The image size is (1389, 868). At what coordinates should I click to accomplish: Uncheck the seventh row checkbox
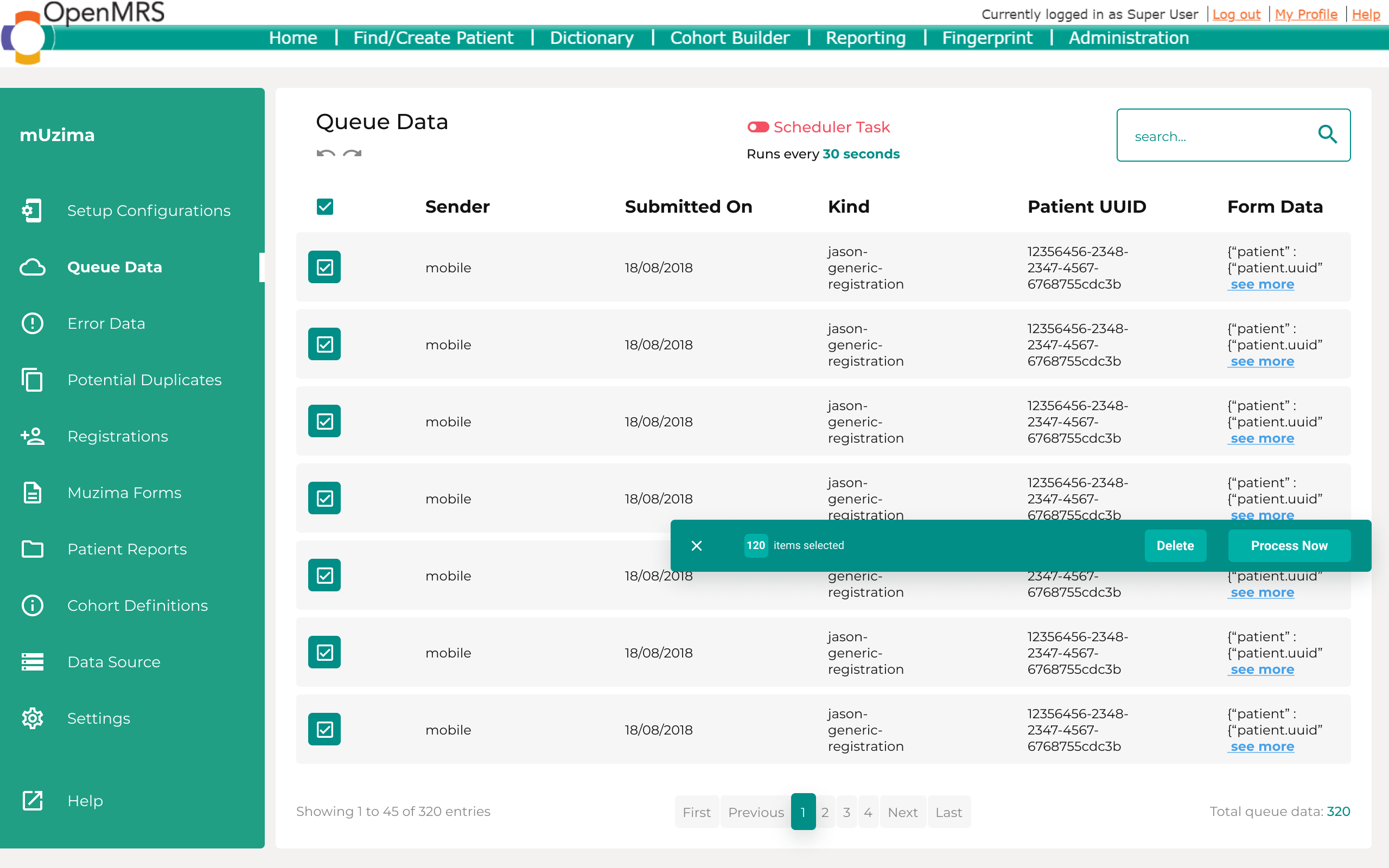324,729
